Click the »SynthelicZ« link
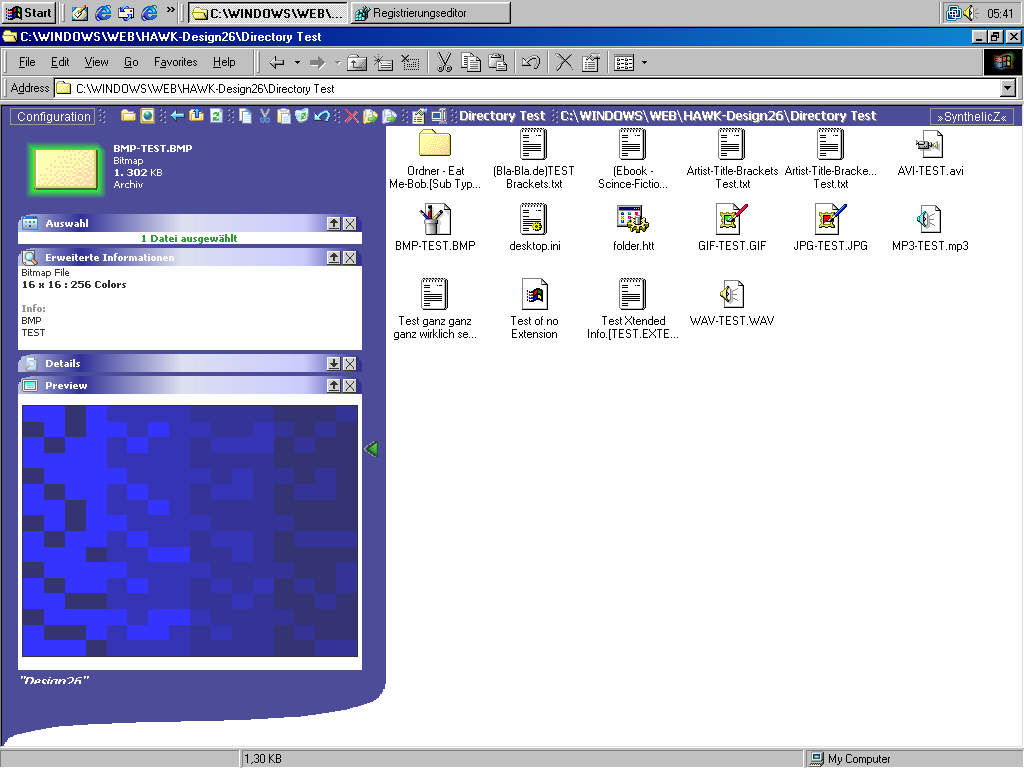Image resolution: width=1024 pixels, height=768 pixels. (x=972, y=117)
